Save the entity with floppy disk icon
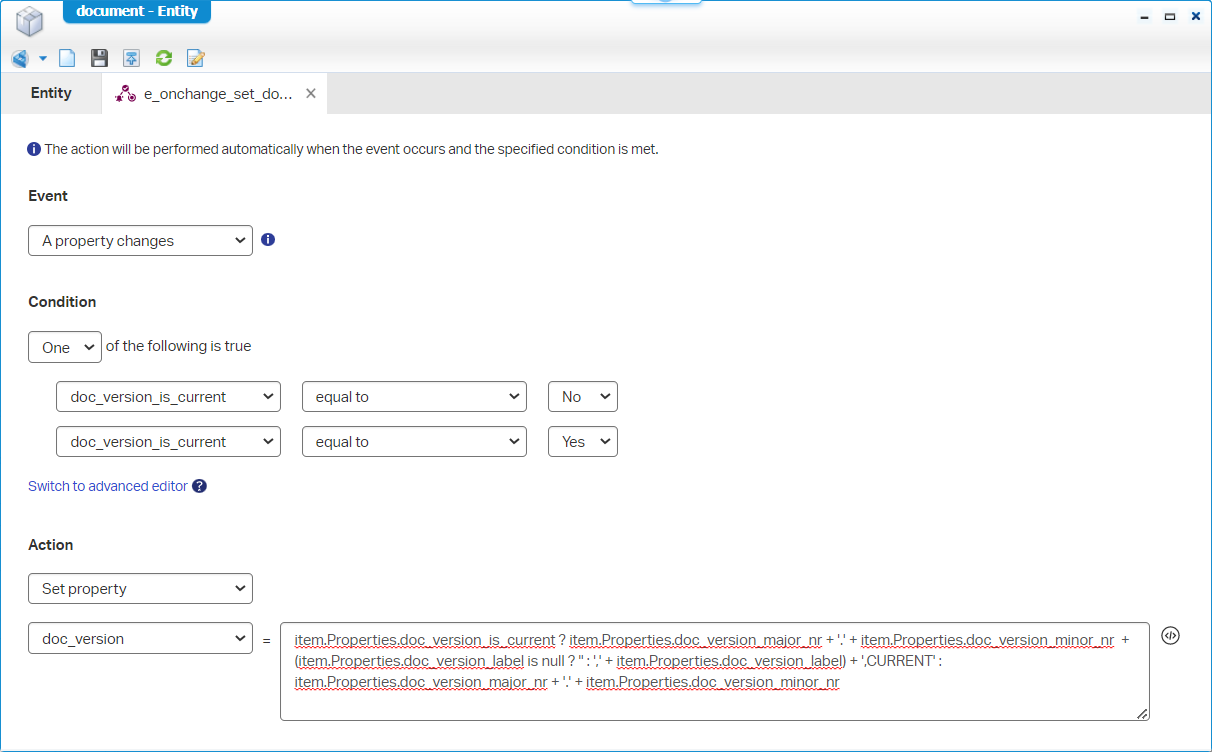 [99, 58]
